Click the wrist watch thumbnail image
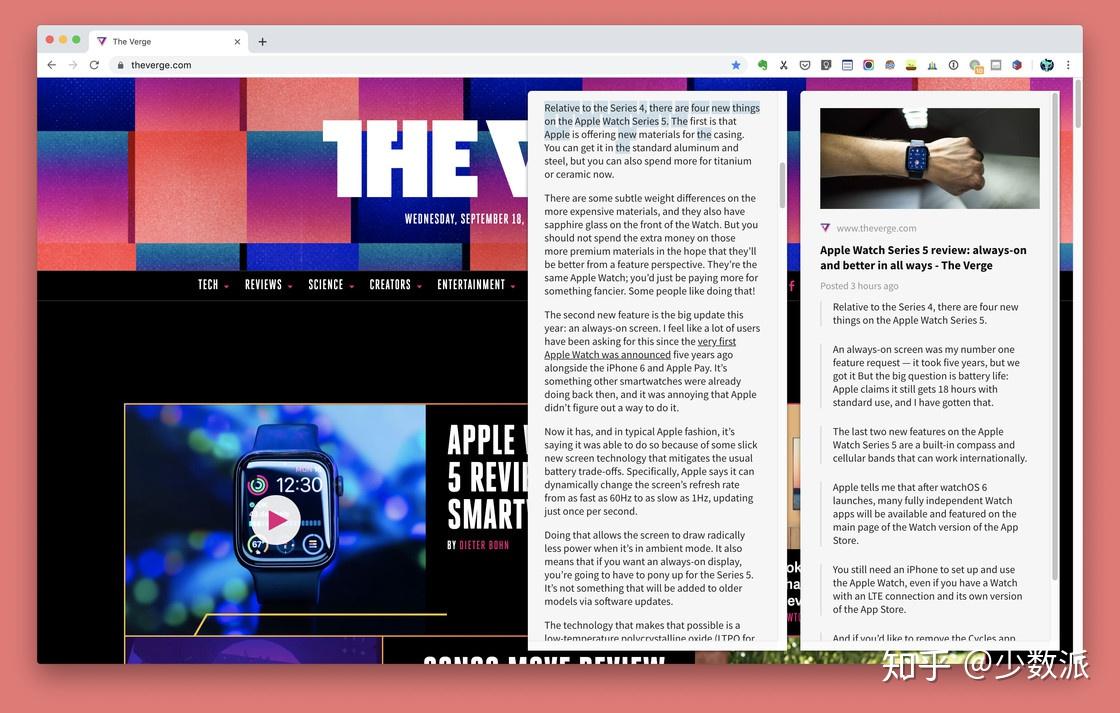The width and height of the screenshot is (1120, 713). pyautogui.click(x=929, y=158)
